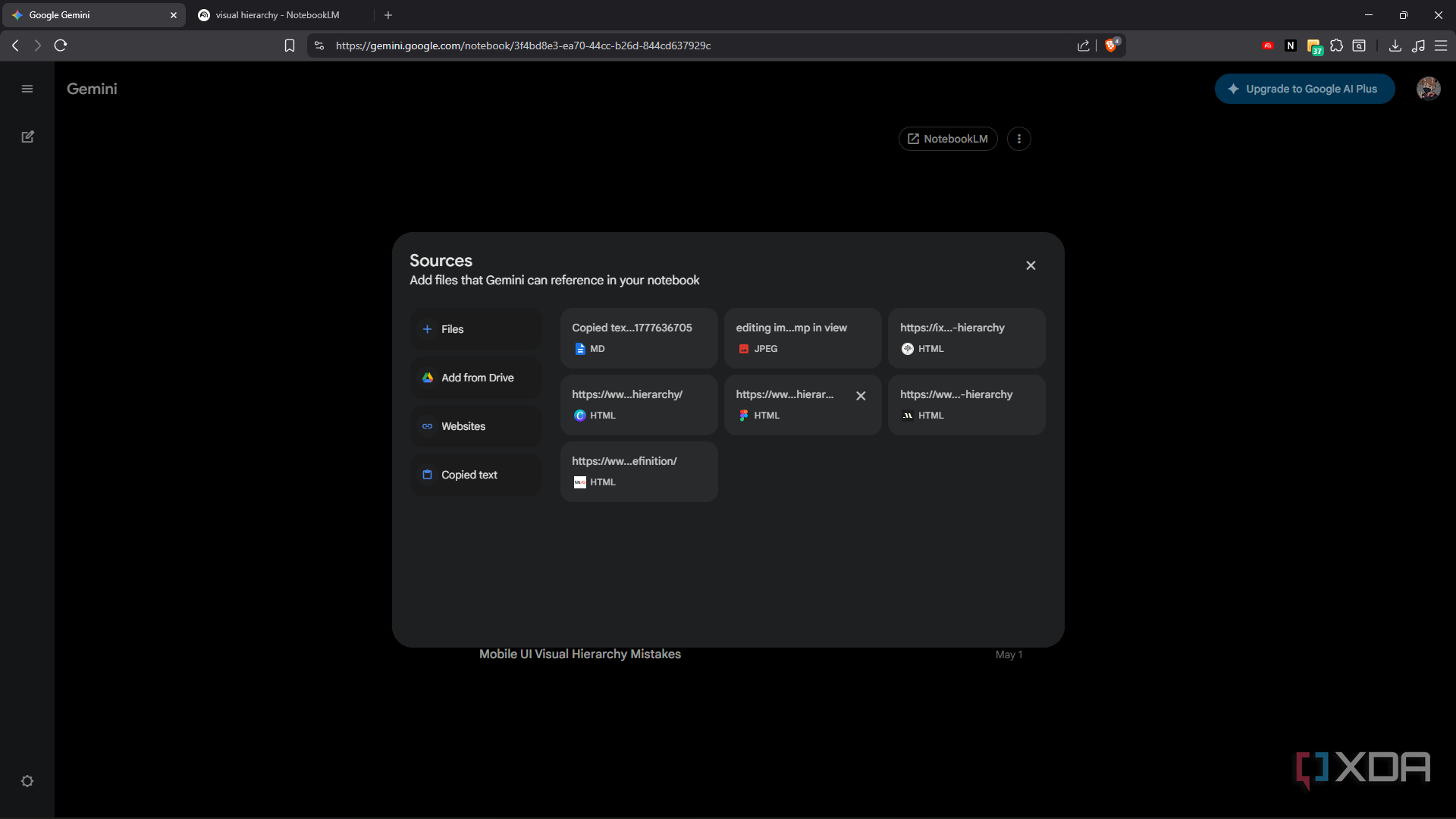The width and height of the screenshot is (1456, 819).
Task: Open the NotebookLM button
Action: 948,139
